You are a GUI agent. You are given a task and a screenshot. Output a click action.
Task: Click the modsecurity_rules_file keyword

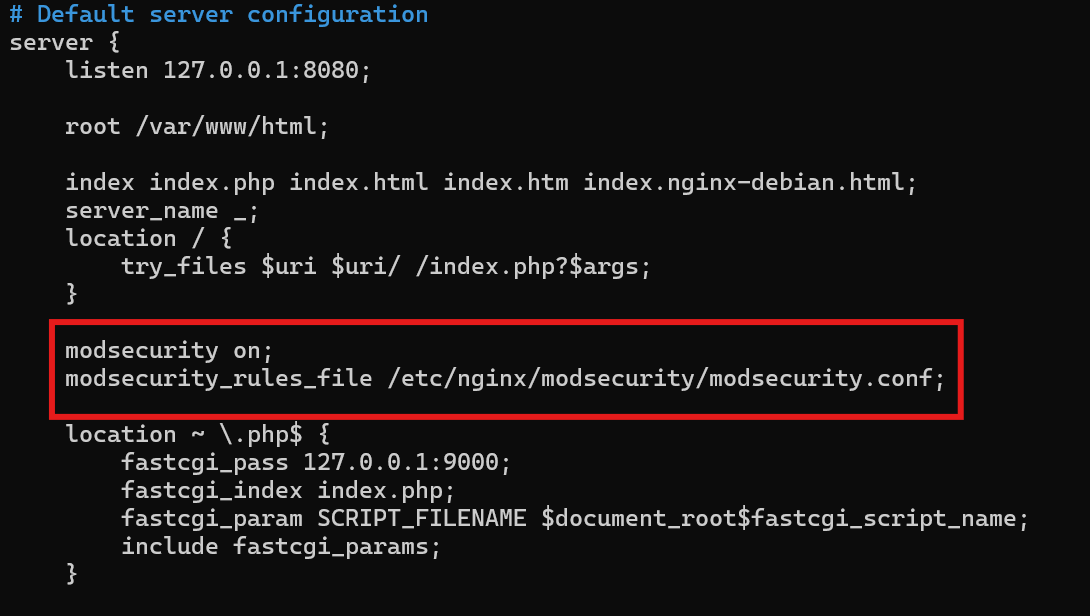[219, 378]
